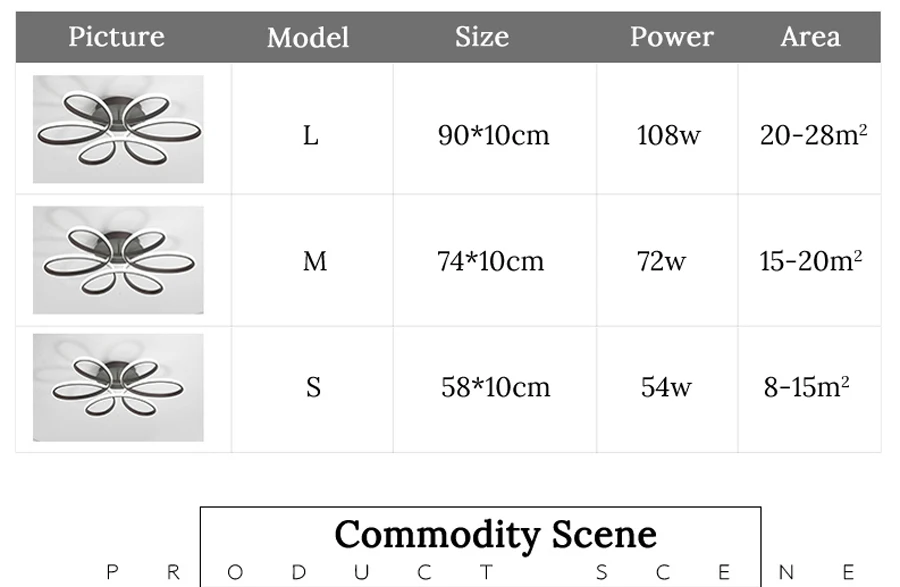Viewport: 900px width, 587px height.
Task: Select the Picture column header
Action: (117, 37)
